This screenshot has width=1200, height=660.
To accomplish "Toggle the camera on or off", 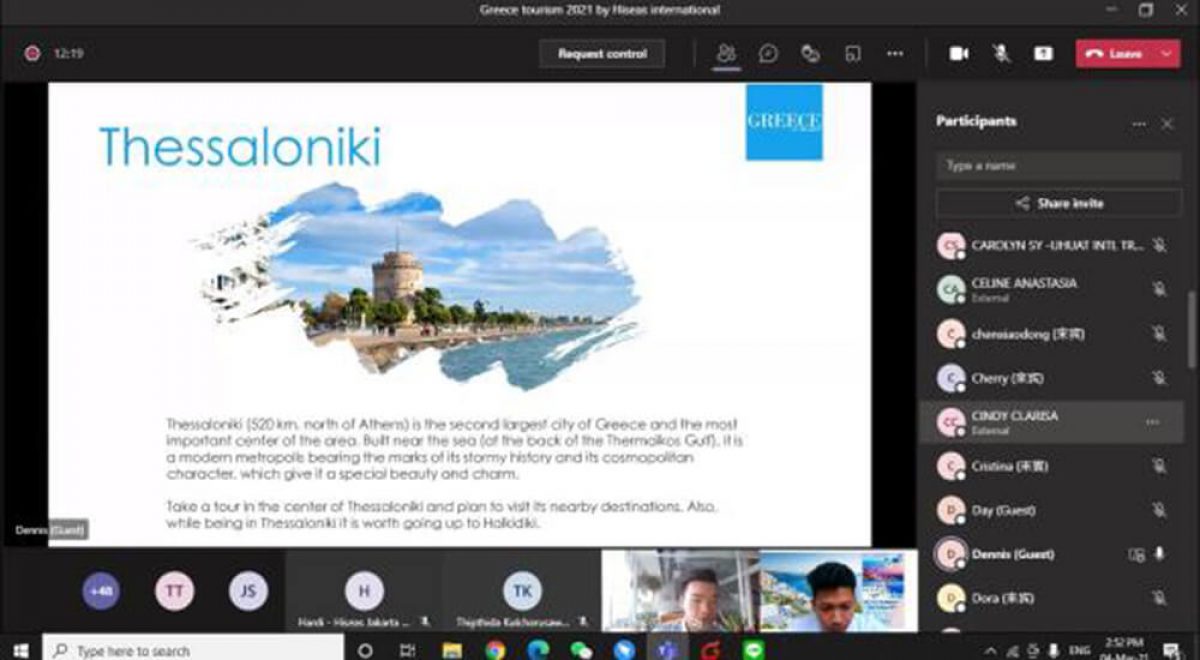I will click(x=959, y=54).
